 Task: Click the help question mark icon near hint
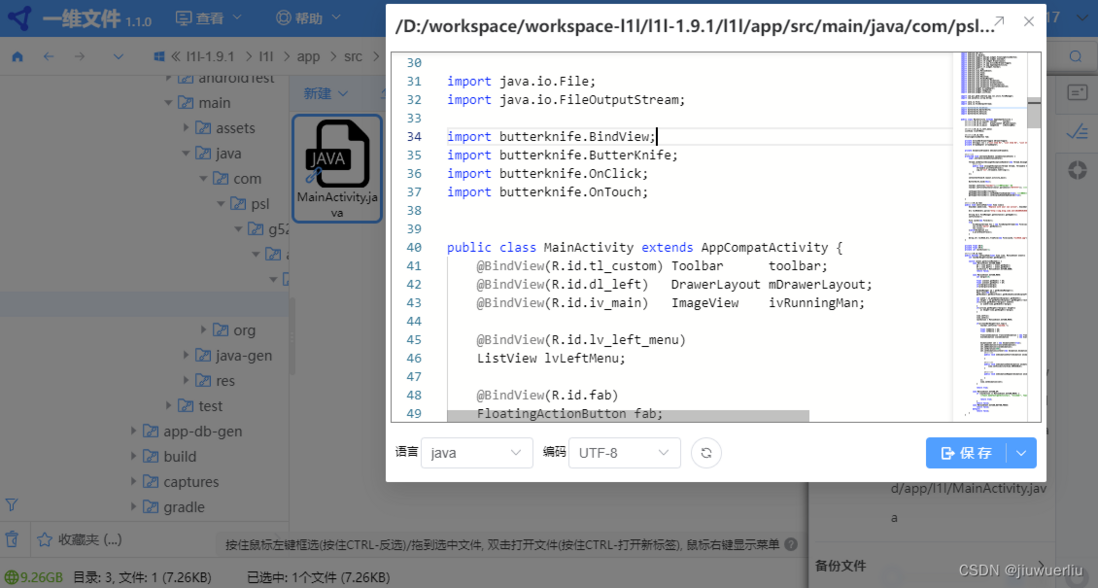point(791,544)
